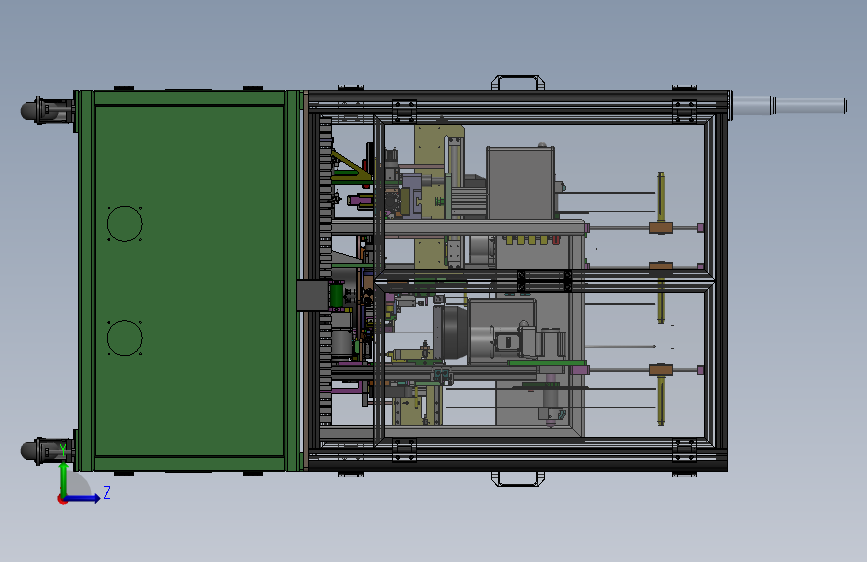Select the green Y axis arrow of triad

coord(64,479)
